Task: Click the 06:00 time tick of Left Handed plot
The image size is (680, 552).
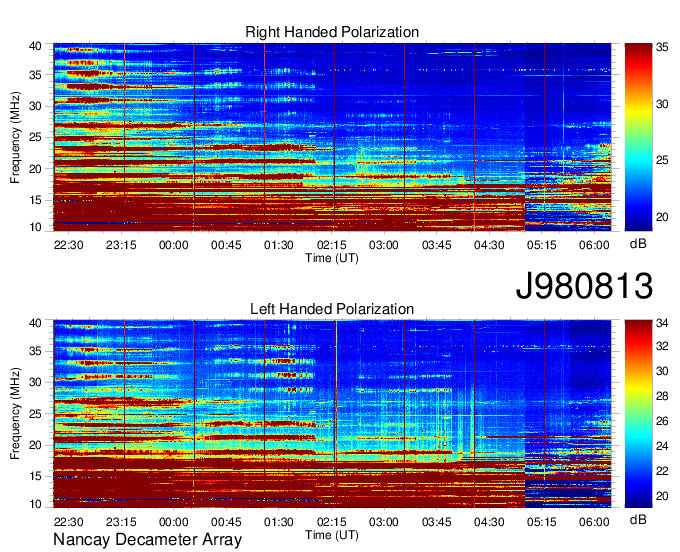Action: (x=594, y=522)
